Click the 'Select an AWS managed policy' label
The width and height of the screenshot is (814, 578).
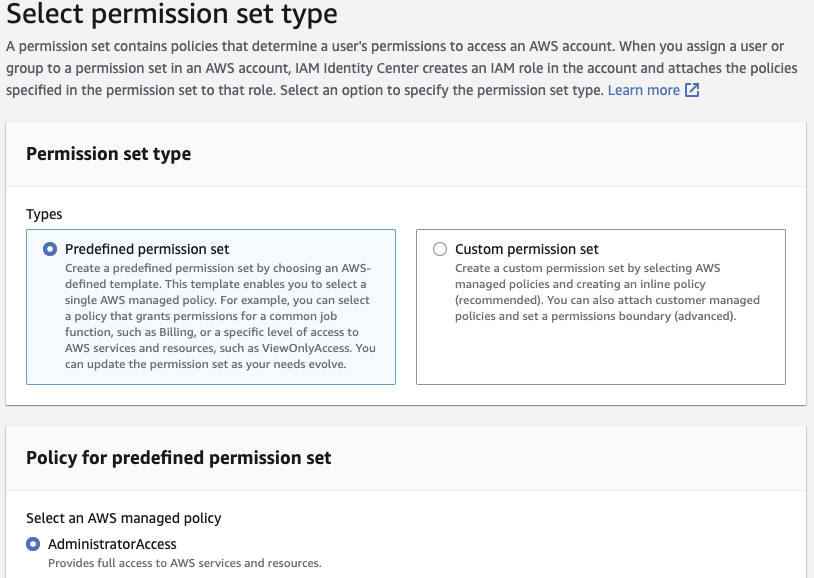pos(124,518)
